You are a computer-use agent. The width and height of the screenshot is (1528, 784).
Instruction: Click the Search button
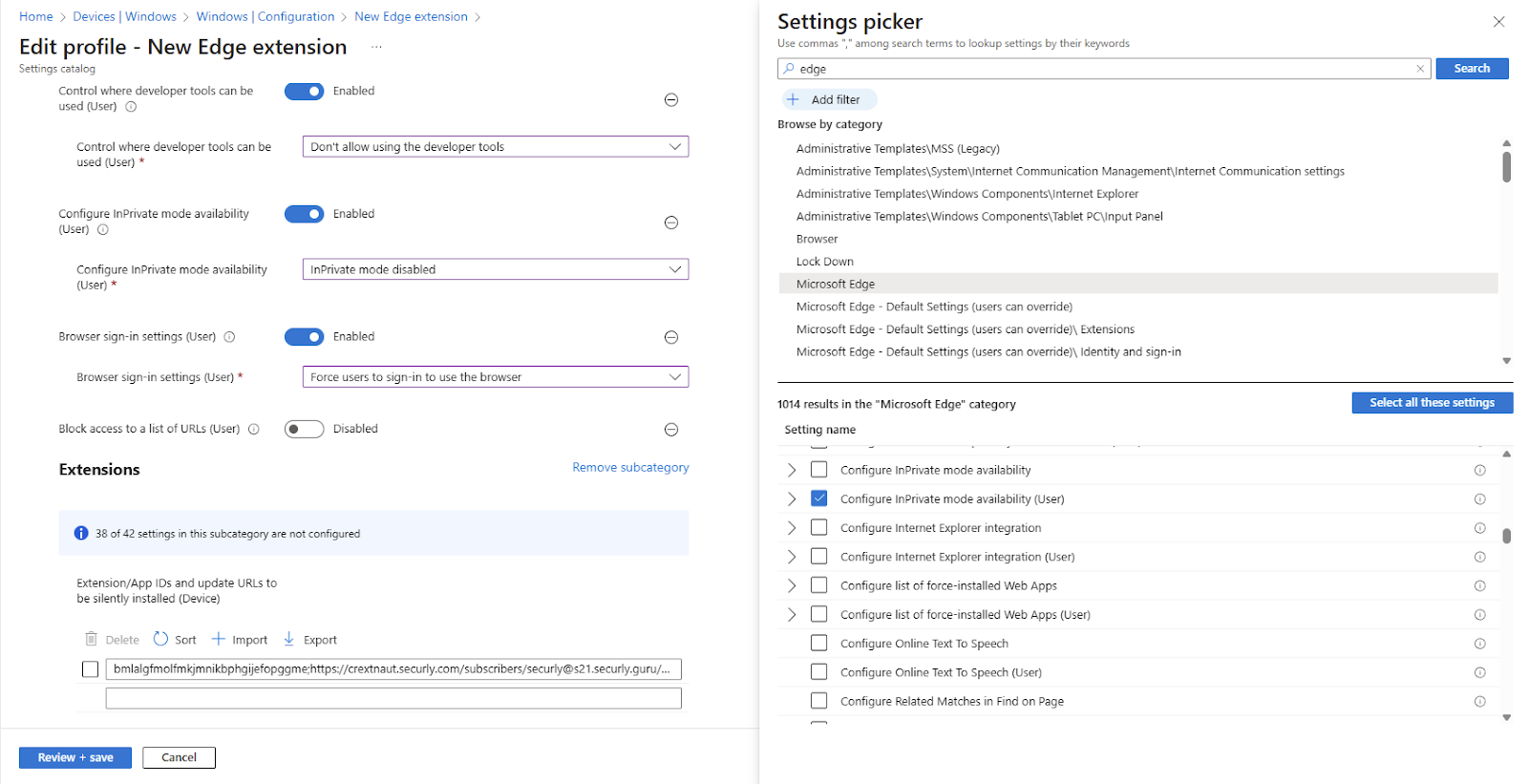click(x=1472, y=69)
